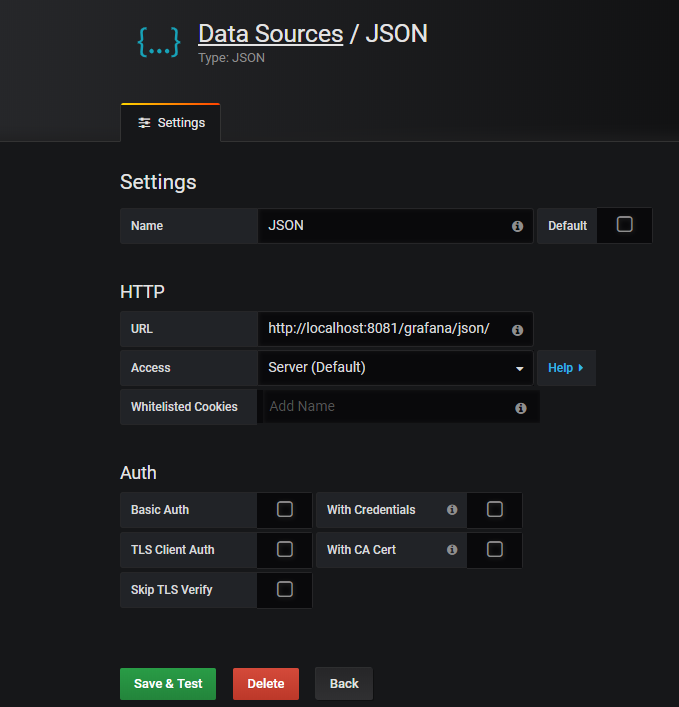This screenshot has width=679, height=707.
Task: Click the 'Auth' section heading
Action: point(138,473)
